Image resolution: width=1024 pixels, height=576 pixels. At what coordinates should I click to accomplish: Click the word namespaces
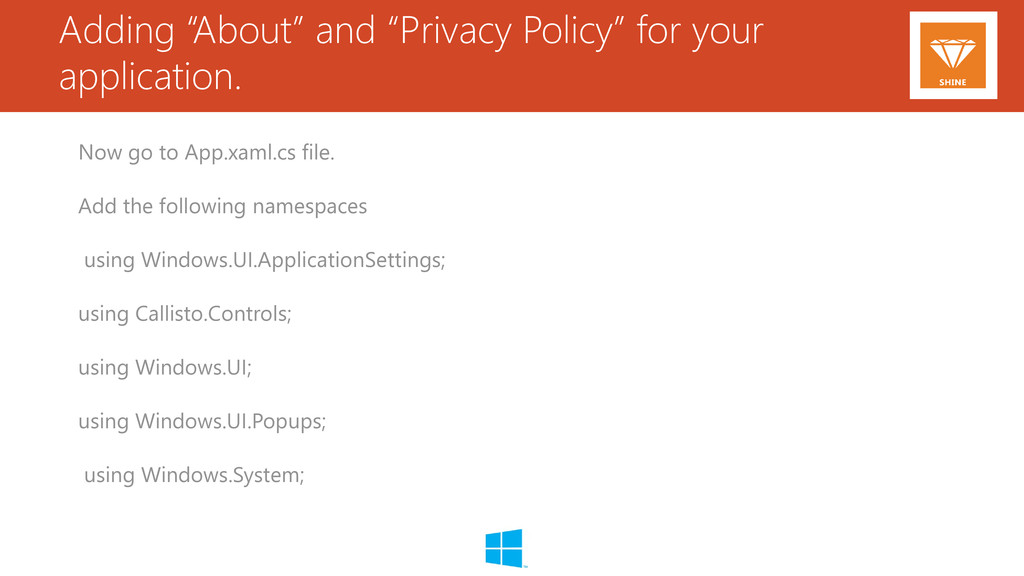point(310,208)
